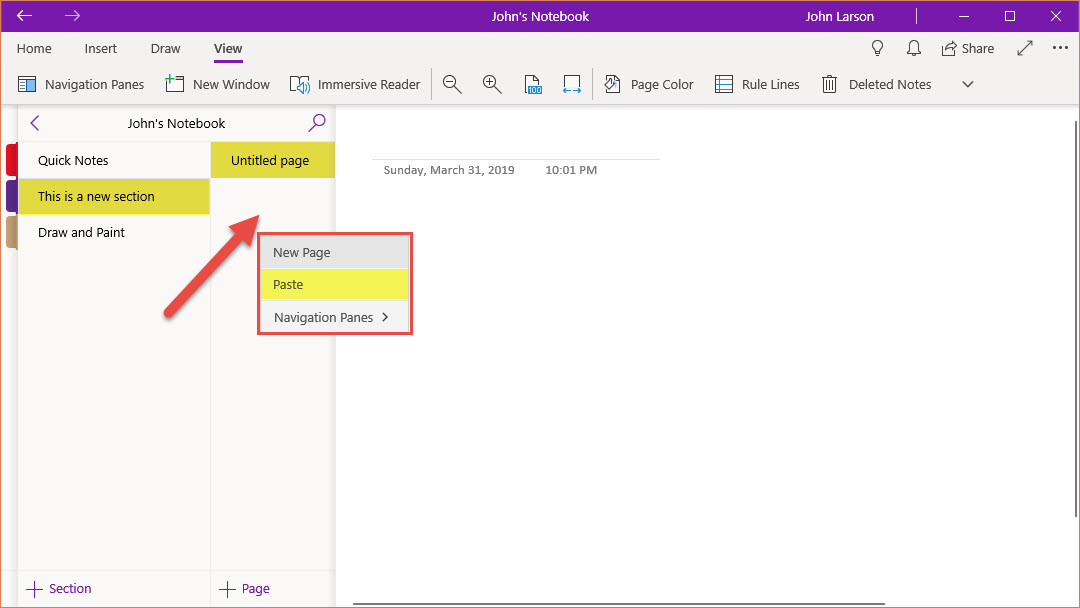
Task: Select the Draw and Paint section
Action: pos(82,232)
